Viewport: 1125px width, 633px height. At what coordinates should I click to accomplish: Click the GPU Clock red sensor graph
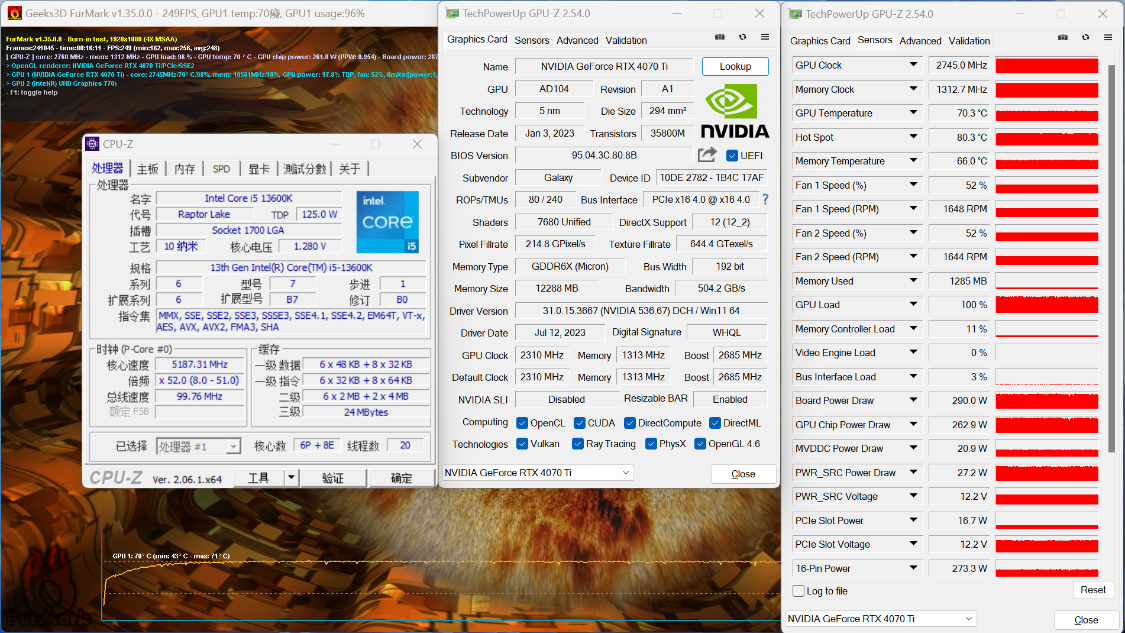[x=1047, y=65]
